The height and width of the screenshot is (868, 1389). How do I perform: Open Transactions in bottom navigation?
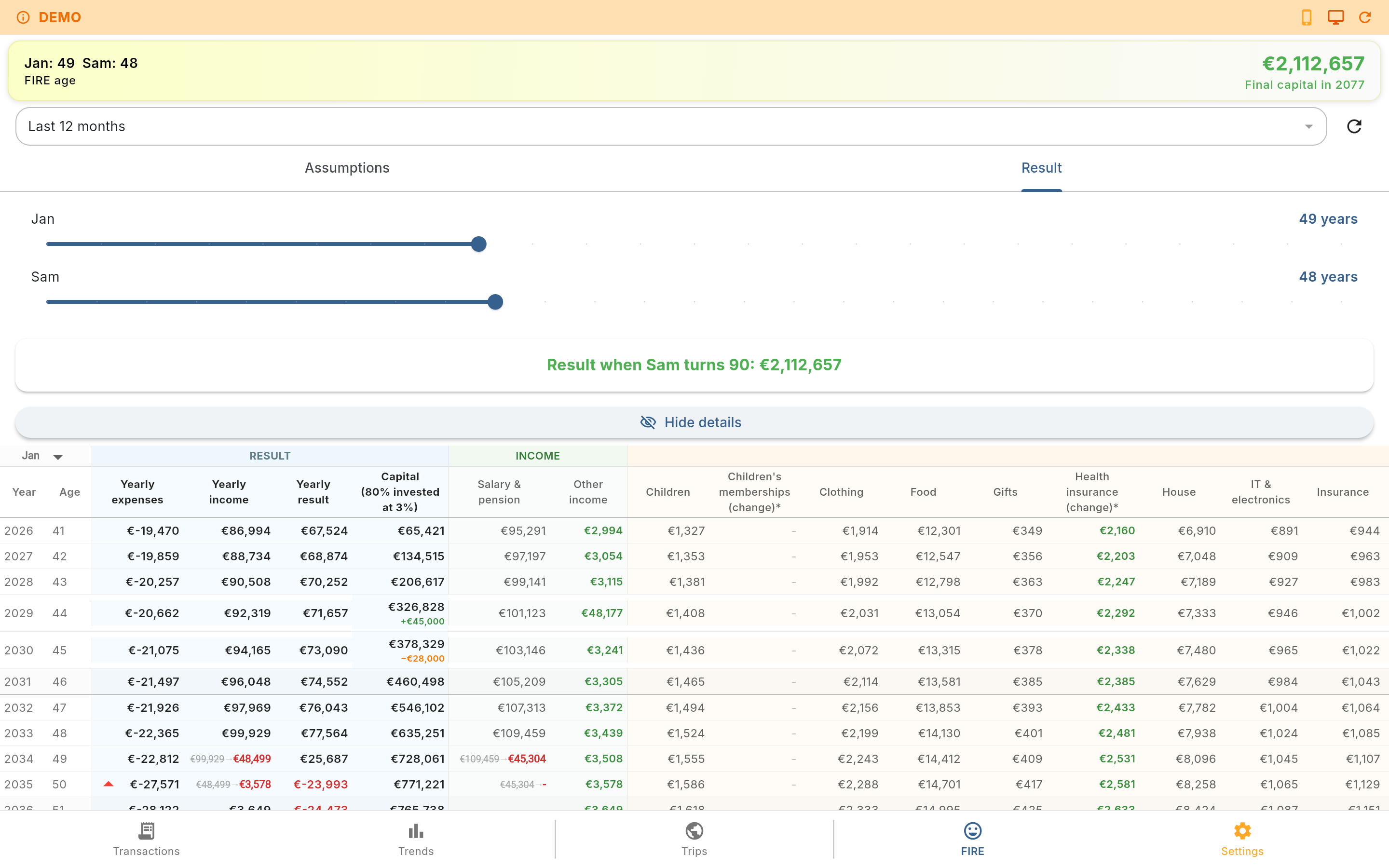tap(146, 839)
